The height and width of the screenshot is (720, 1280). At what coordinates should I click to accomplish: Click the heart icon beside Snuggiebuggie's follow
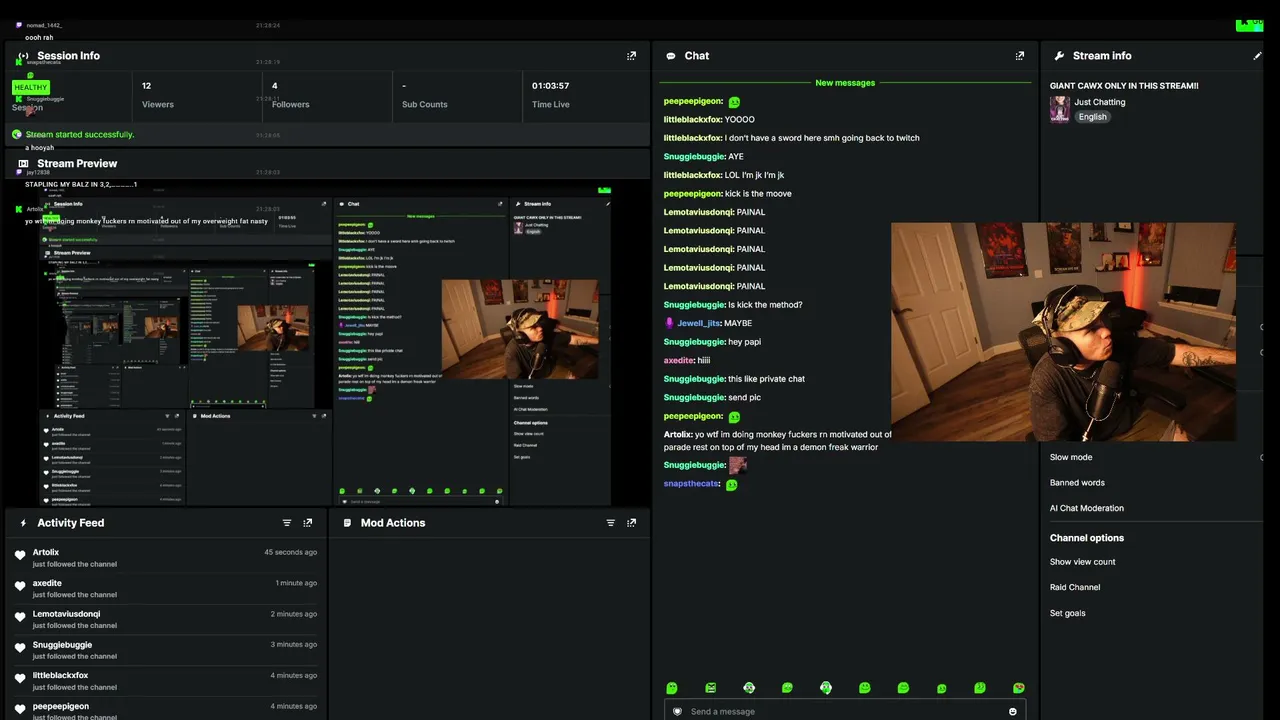tap(20, 648)
